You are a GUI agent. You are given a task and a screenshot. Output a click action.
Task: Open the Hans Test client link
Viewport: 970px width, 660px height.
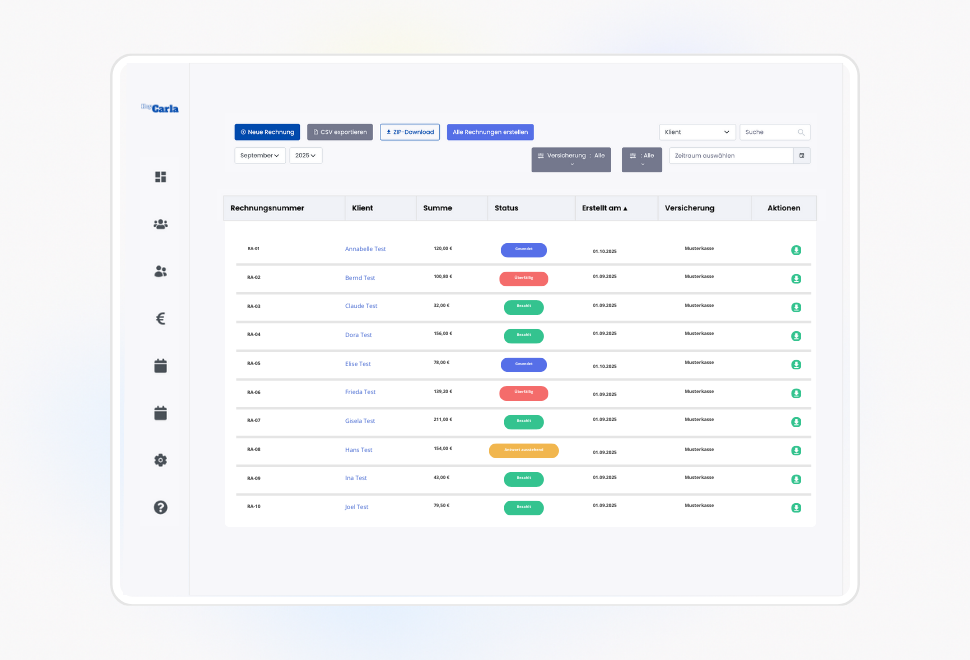pyautogui.click(x=359, y=450)
